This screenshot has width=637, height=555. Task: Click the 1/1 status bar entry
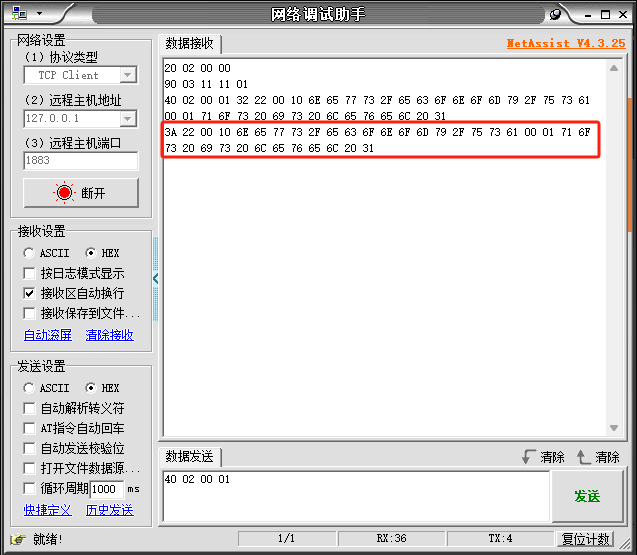pyautogui.click(x=286, y=539)
